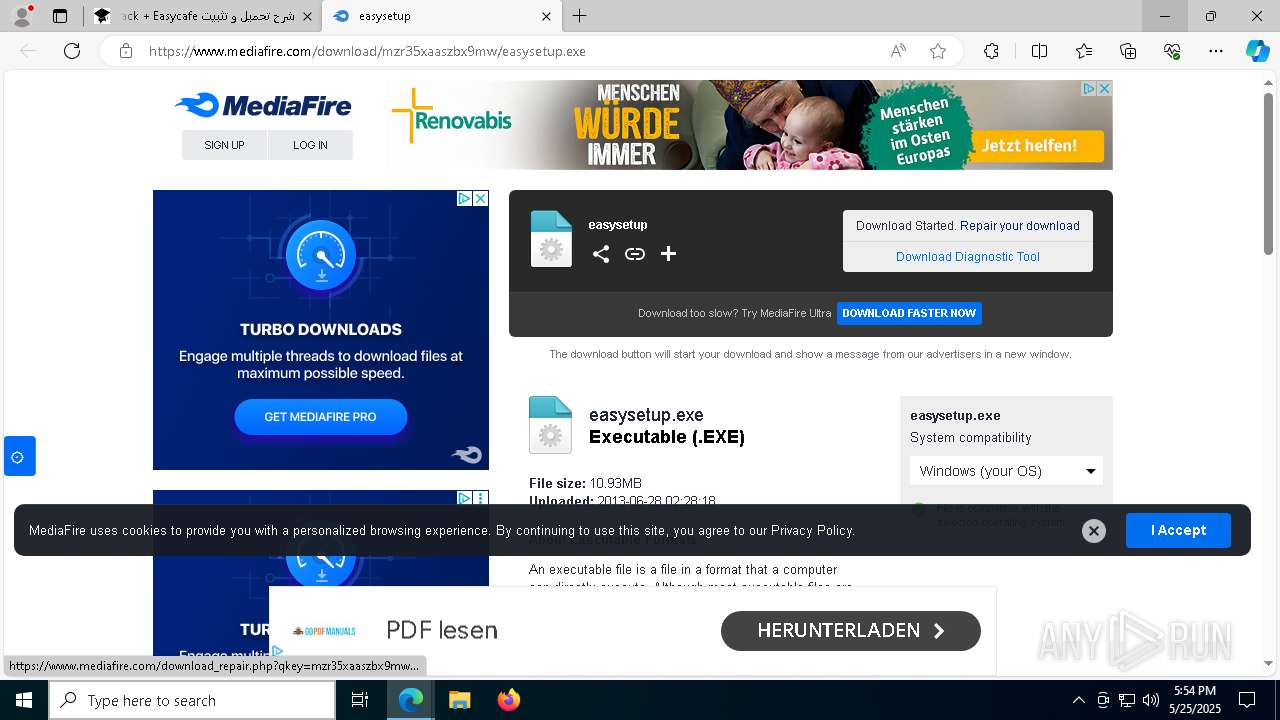Click the MediaFire logo

(262, 105)
